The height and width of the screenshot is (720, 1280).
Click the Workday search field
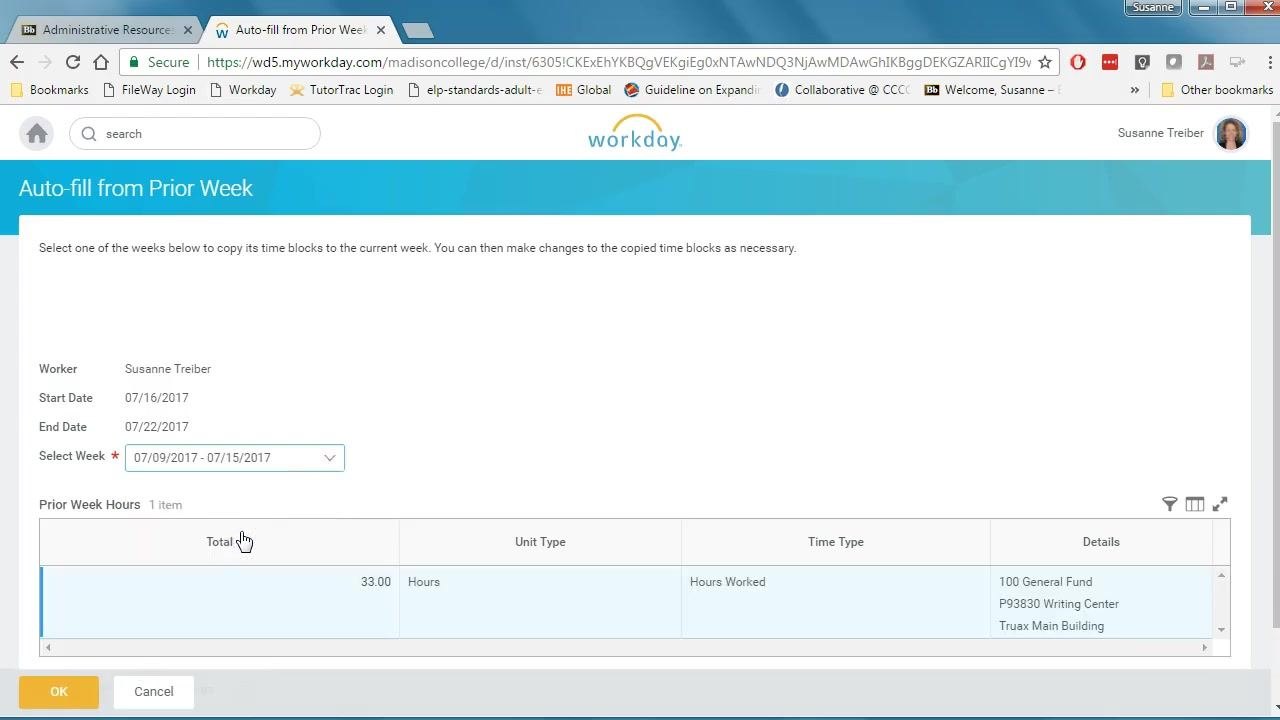[x=195, y=134]
